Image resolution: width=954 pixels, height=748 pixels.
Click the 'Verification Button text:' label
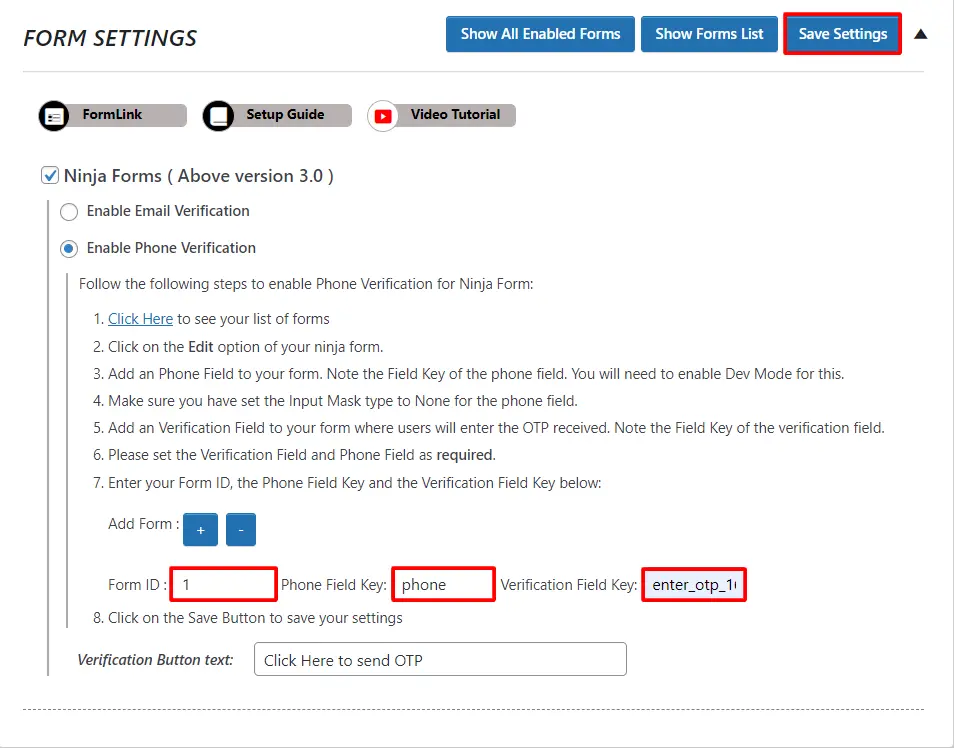click(x=155, y=660)
